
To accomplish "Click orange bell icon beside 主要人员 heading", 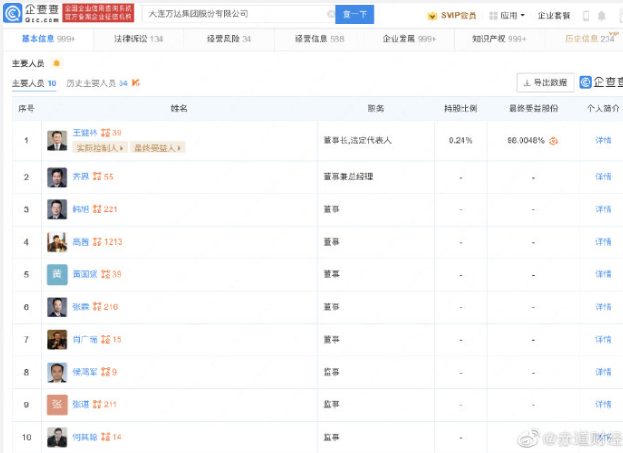I will [56, 63].
